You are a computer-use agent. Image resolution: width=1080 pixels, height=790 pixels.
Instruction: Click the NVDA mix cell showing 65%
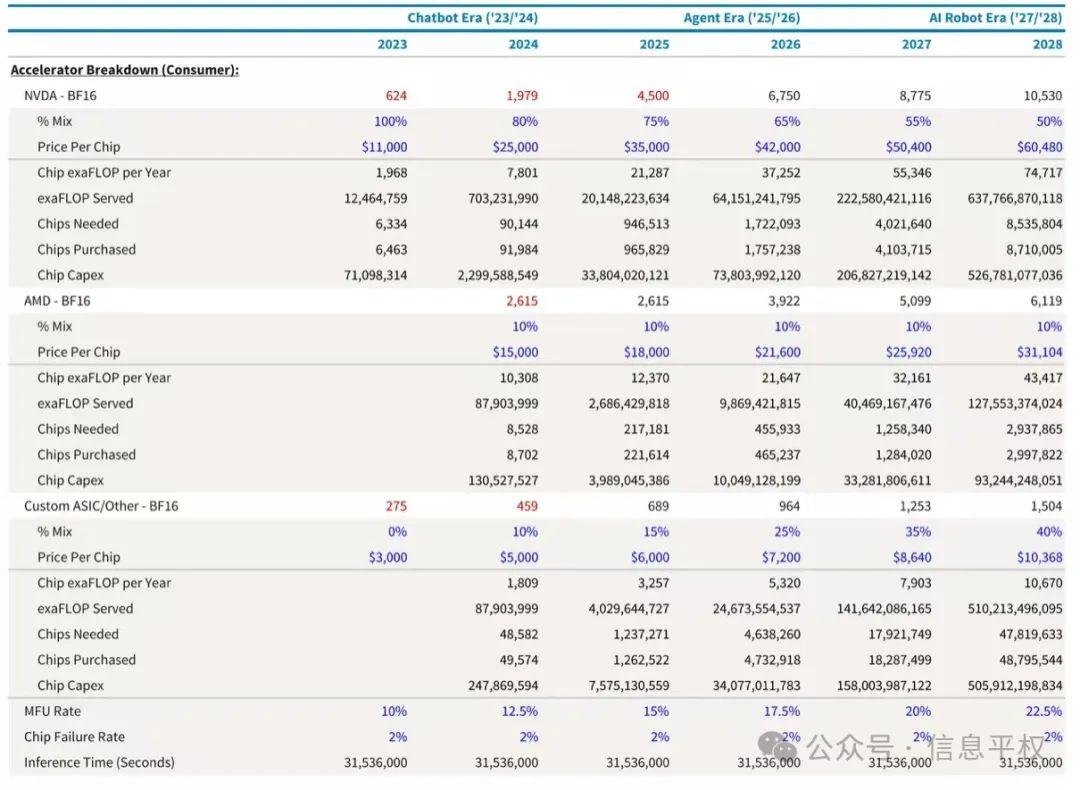[787, 121]
